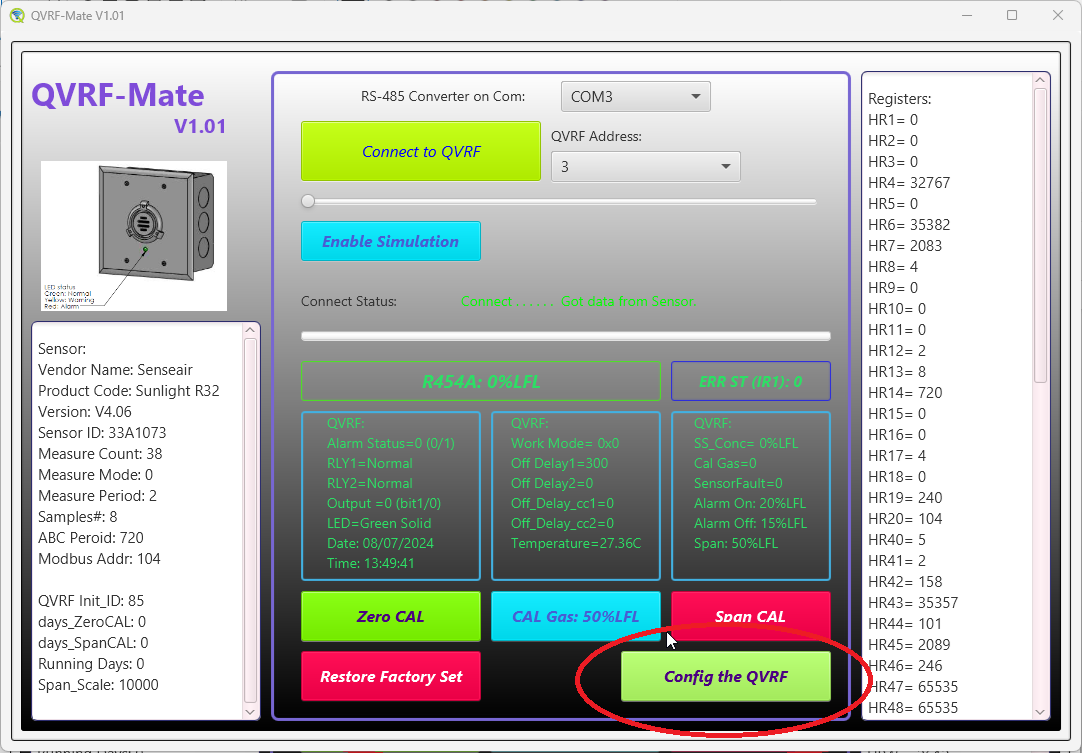
Task: Click the Restore Factory Set button
Action: point(391,676)
